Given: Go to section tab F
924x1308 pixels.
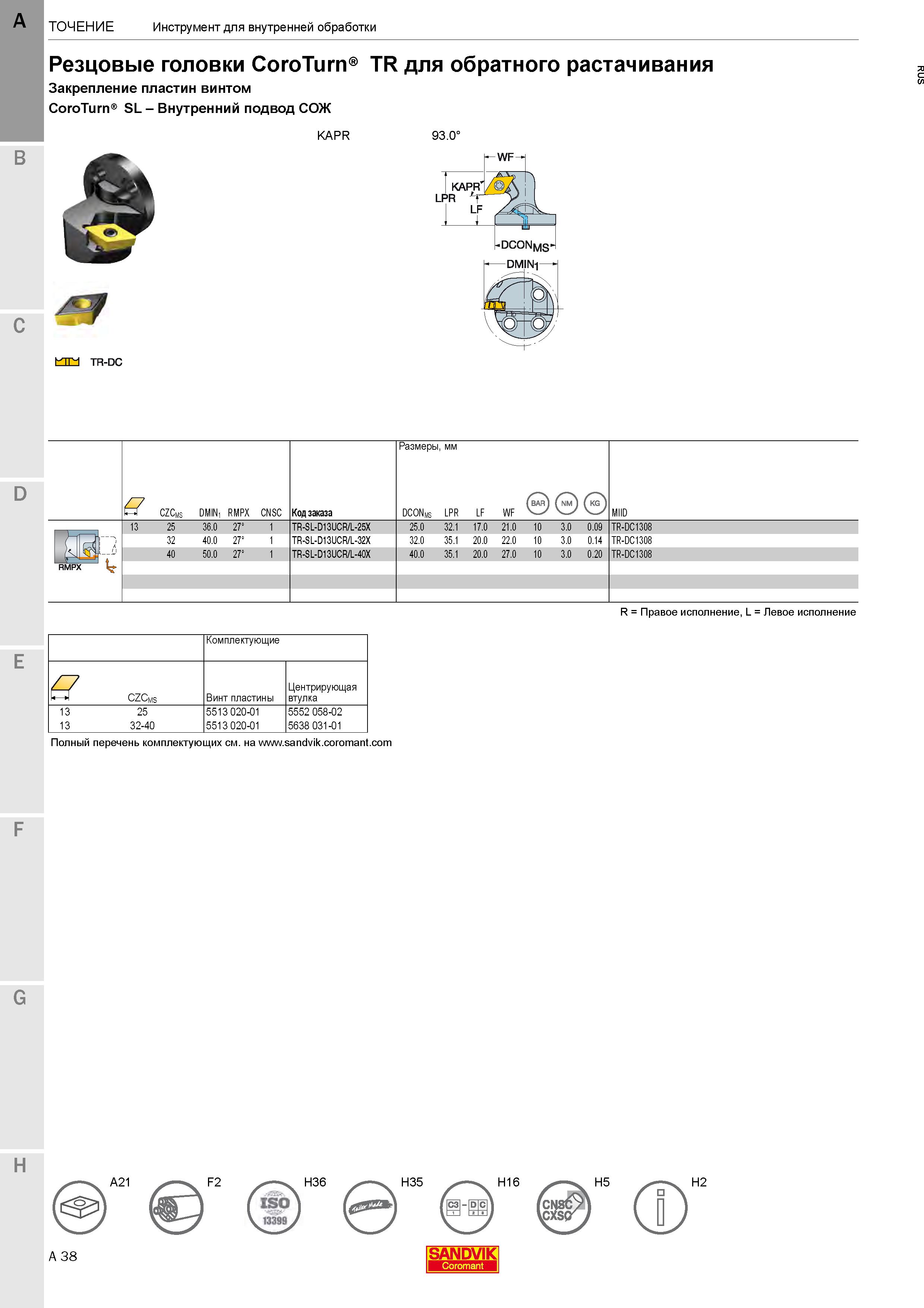Looking at the screenshot, I should pos(22,899).
